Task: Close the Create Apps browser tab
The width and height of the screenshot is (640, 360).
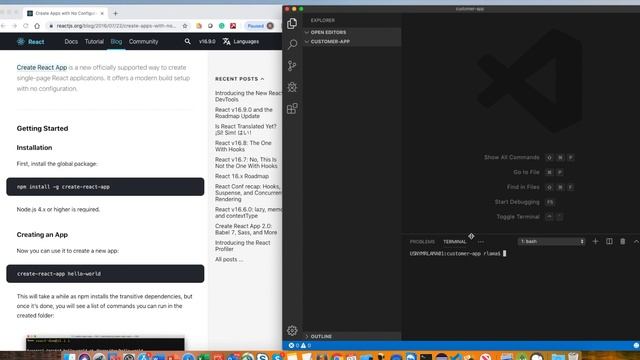Action: (x=102, y=13)
